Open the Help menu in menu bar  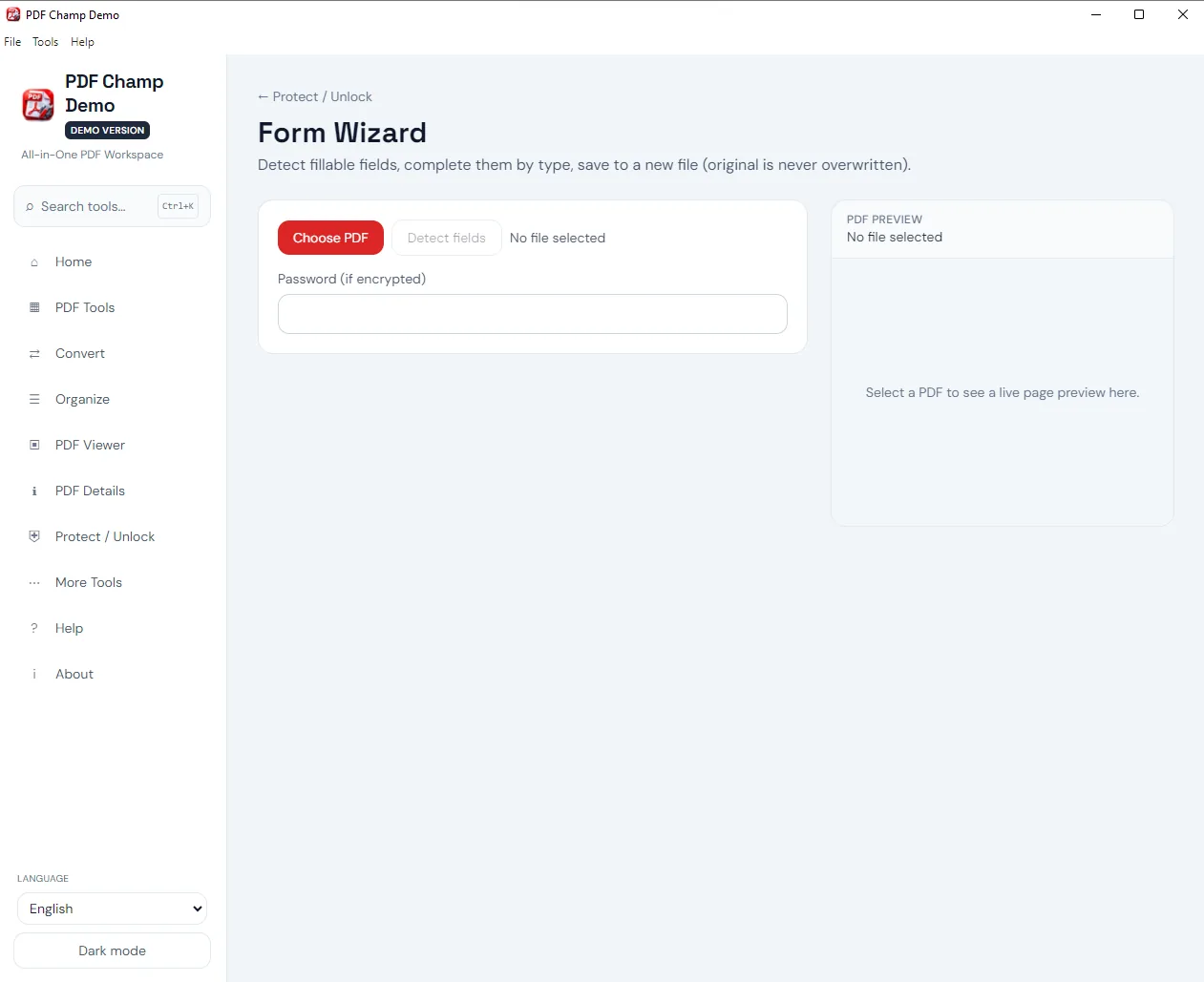point(82,42)
